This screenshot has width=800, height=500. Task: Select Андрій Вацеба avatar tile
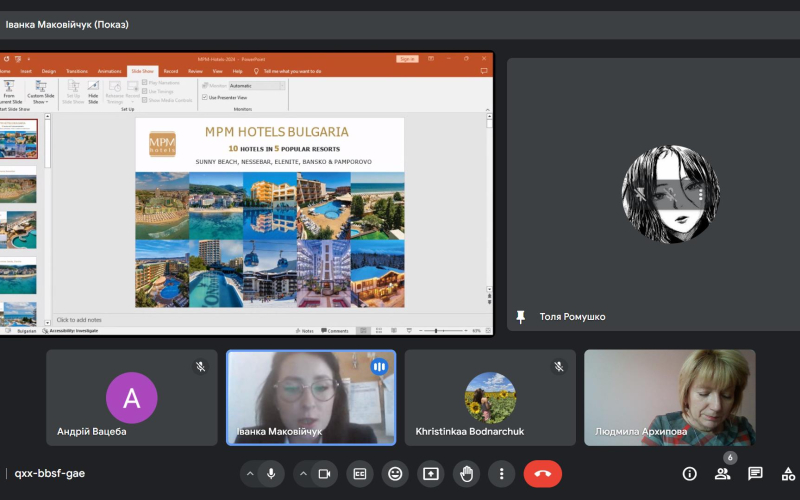click(132, 397)
